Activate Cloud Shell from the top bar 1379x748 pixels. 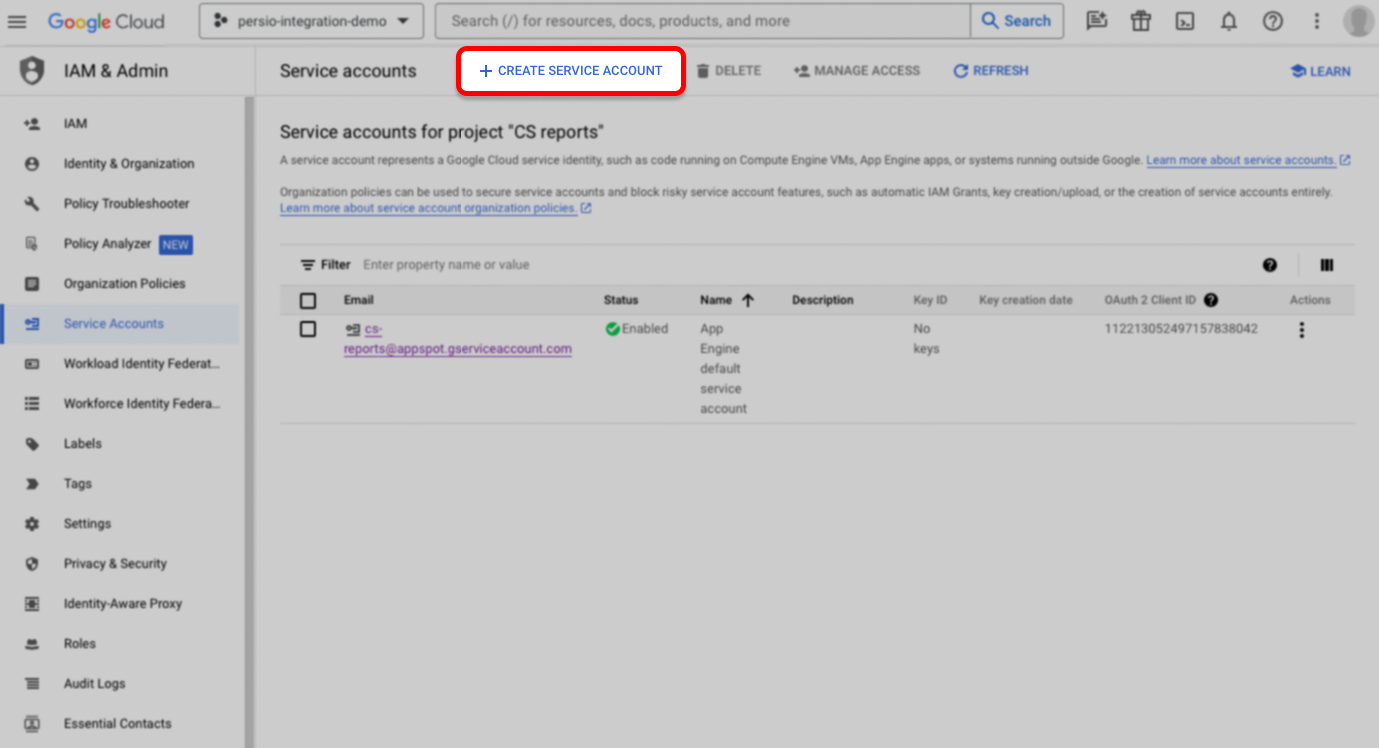(x=1184, y=21)
